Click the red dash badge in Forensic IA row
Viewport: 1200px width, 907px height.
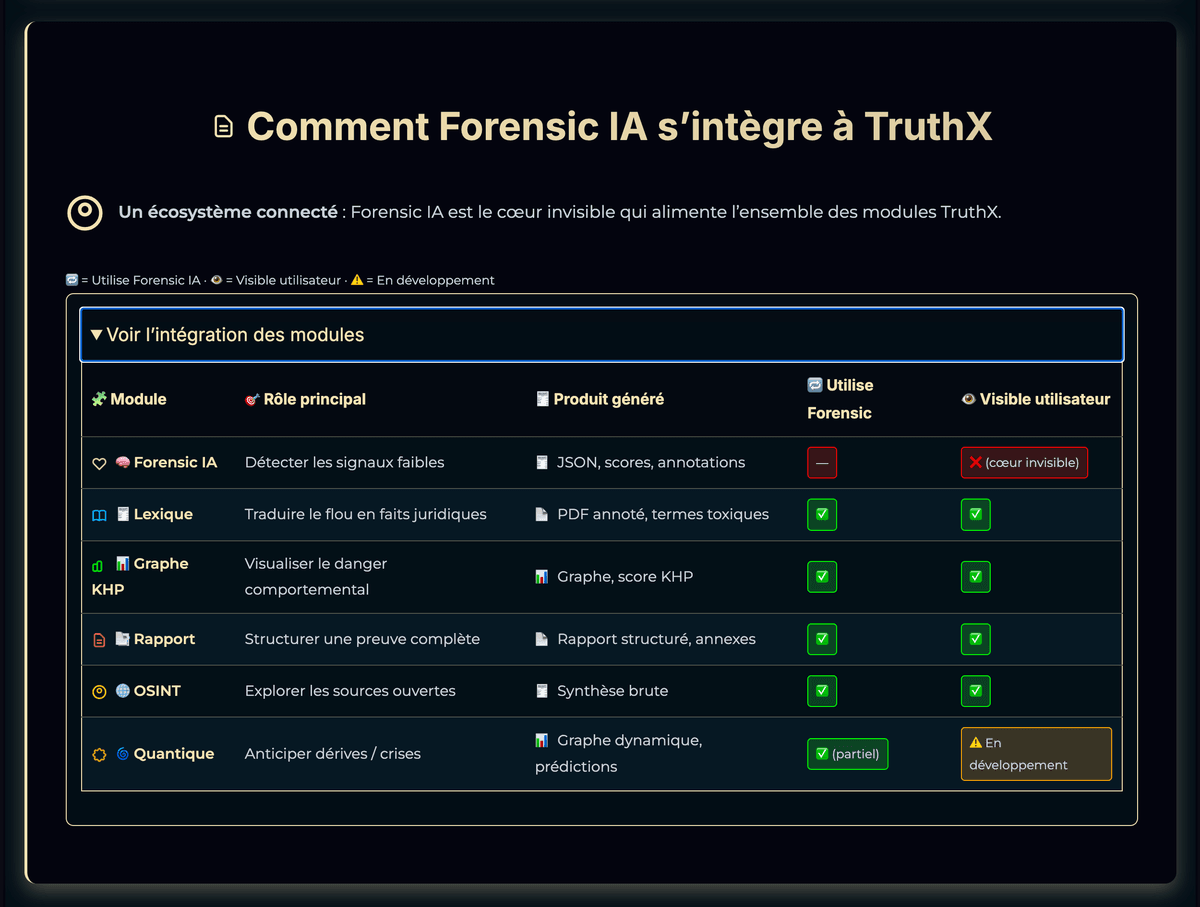click(x=822, y=463)
